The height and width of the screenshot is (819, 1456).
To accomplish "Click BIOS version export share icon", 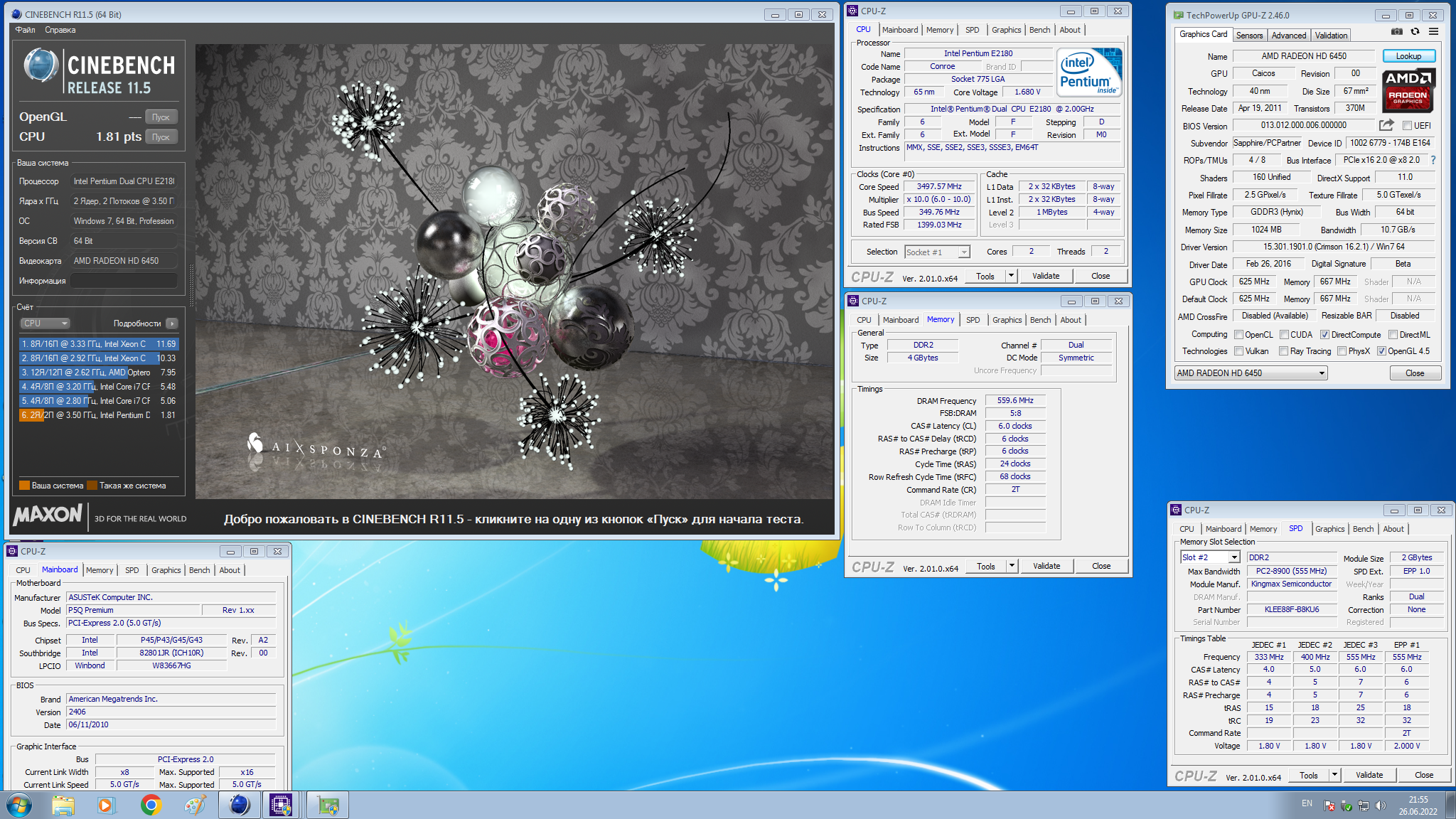I will (1386, 125).
